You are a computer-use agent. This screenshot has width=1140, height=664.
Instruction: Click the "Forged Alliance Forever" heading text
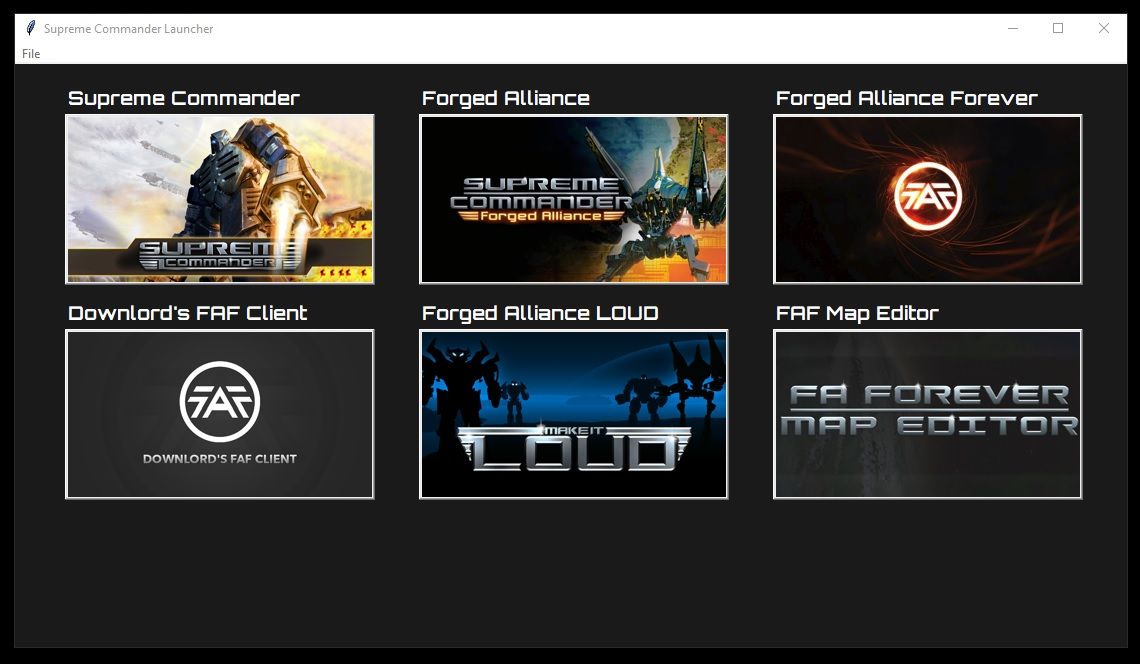907,98
